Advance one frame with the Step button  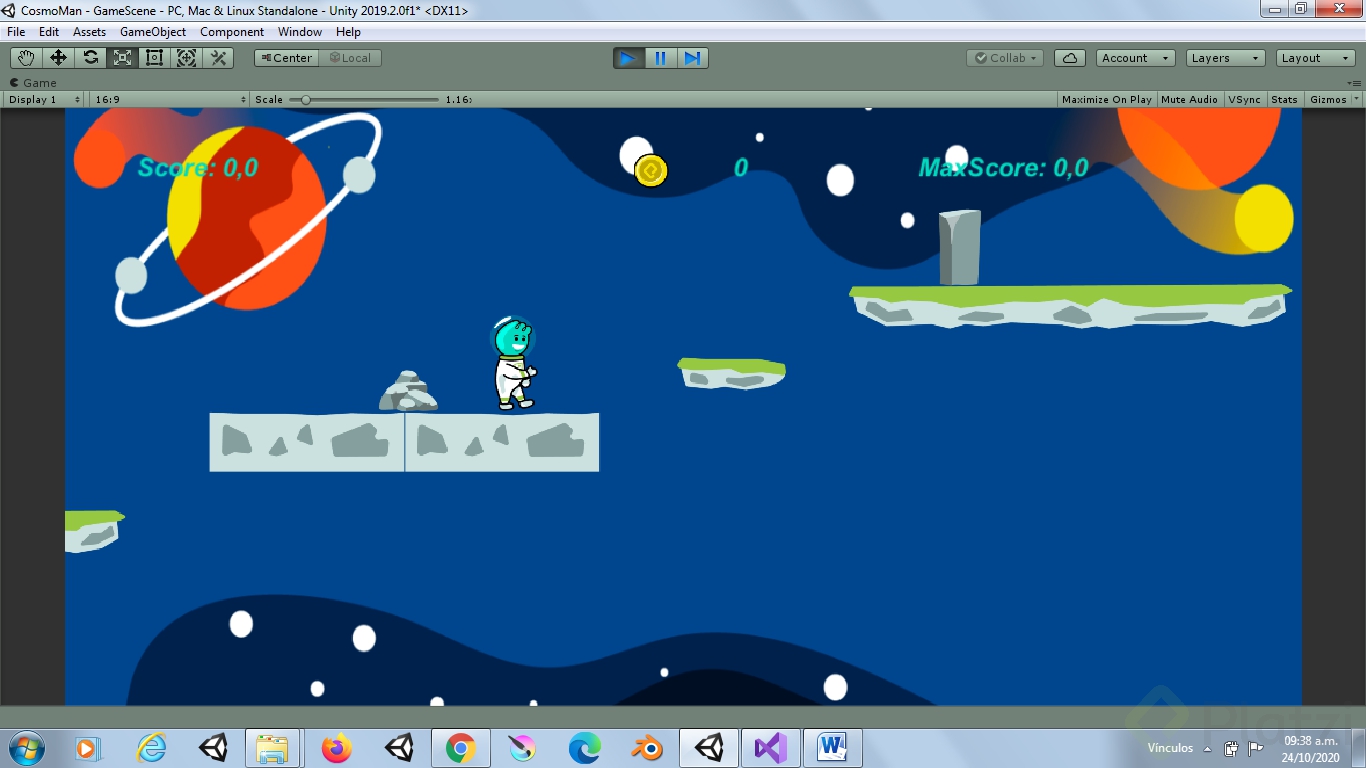pyautogui.click(x=692, y=58)
